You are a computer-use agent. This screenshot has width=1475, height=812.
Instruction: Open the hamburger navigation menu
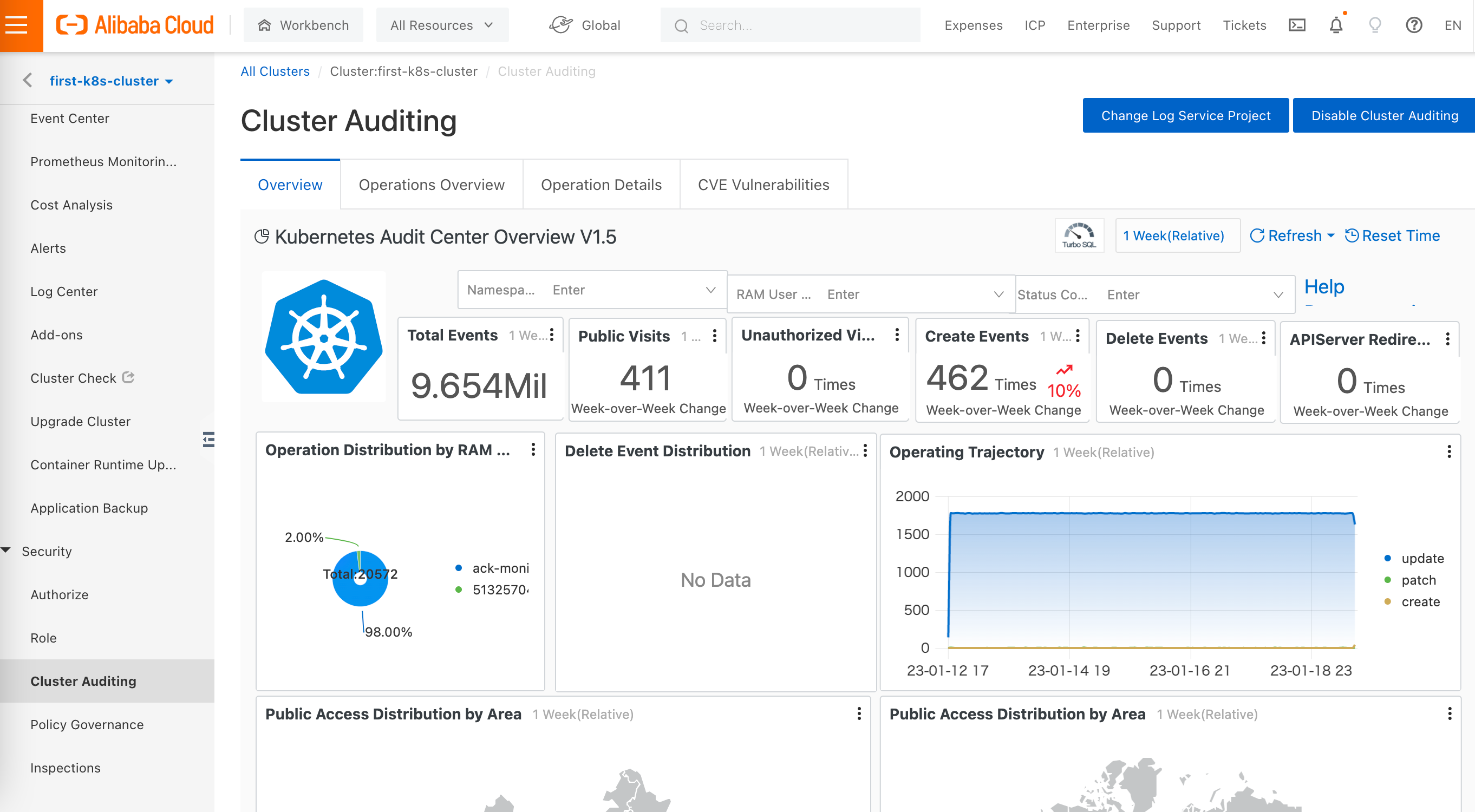pos(17,25)
